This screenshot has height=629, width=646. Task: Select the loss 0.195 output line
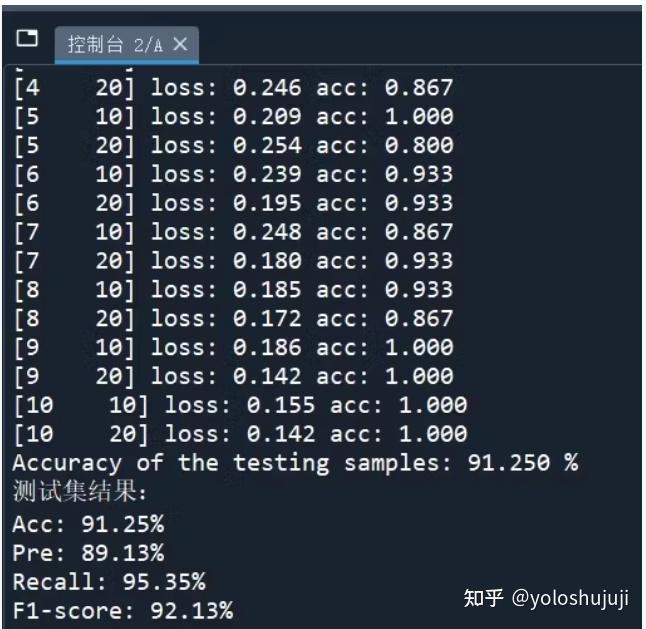pyautogui.click(x=233, y=204)
